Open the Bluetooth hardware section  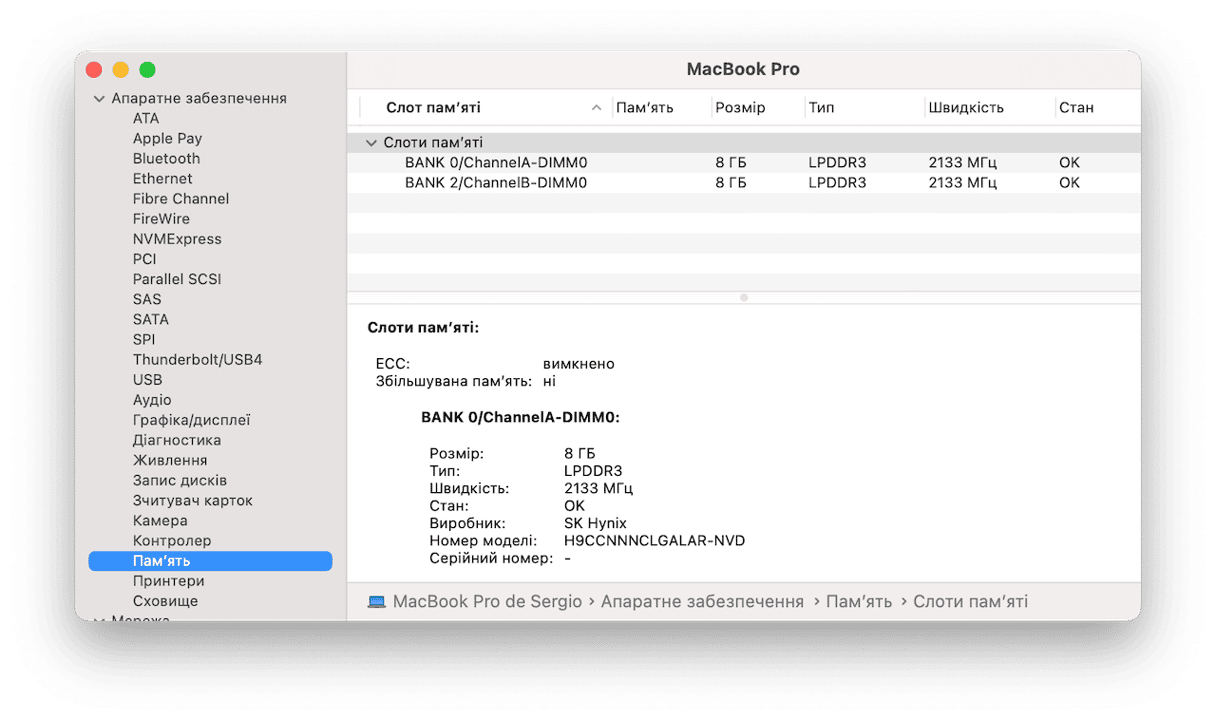coord(166,158)
